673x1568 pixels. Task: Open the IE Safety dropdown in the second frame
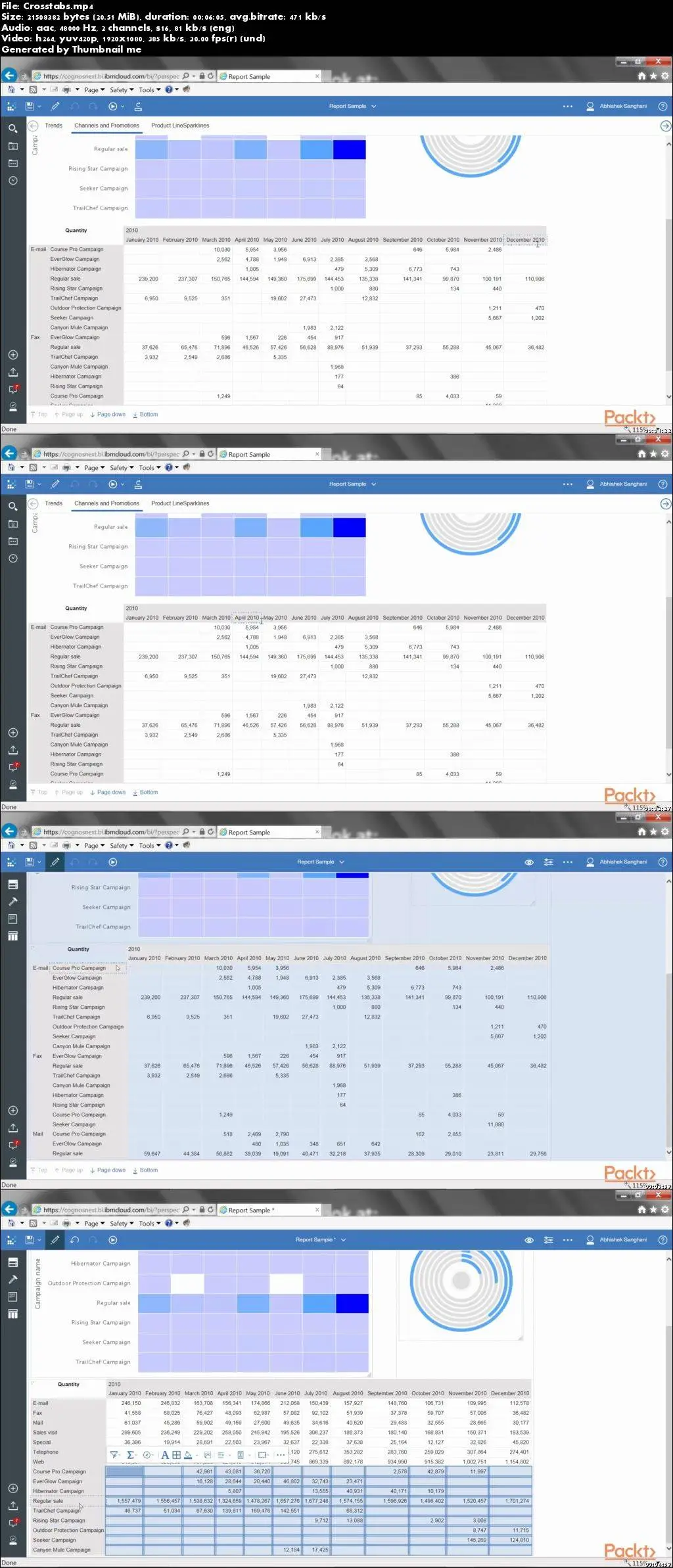pyautogui.click(x=122, y=468)
